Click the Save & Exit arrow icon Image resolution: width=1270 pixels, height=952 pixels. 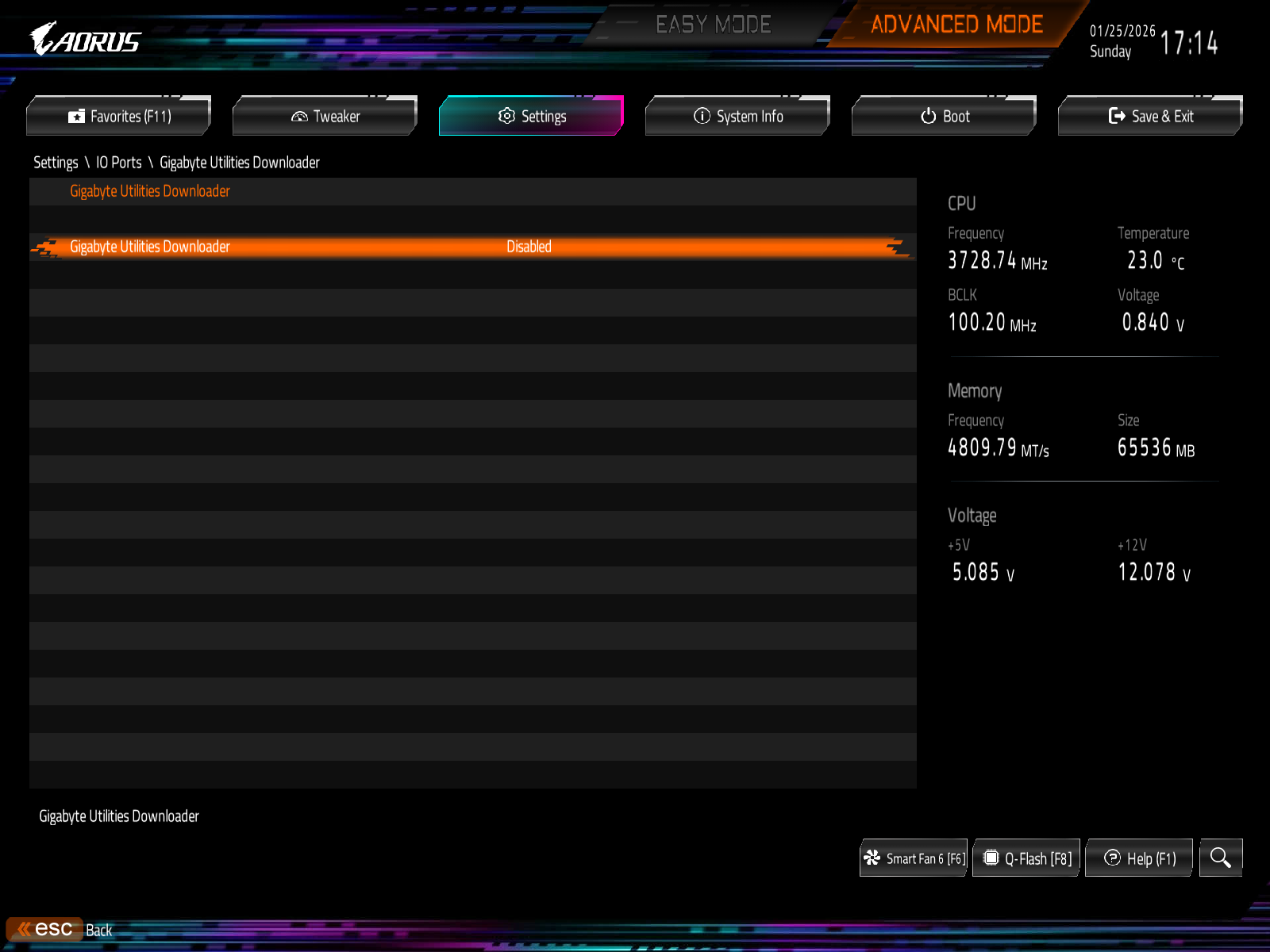1117,116
